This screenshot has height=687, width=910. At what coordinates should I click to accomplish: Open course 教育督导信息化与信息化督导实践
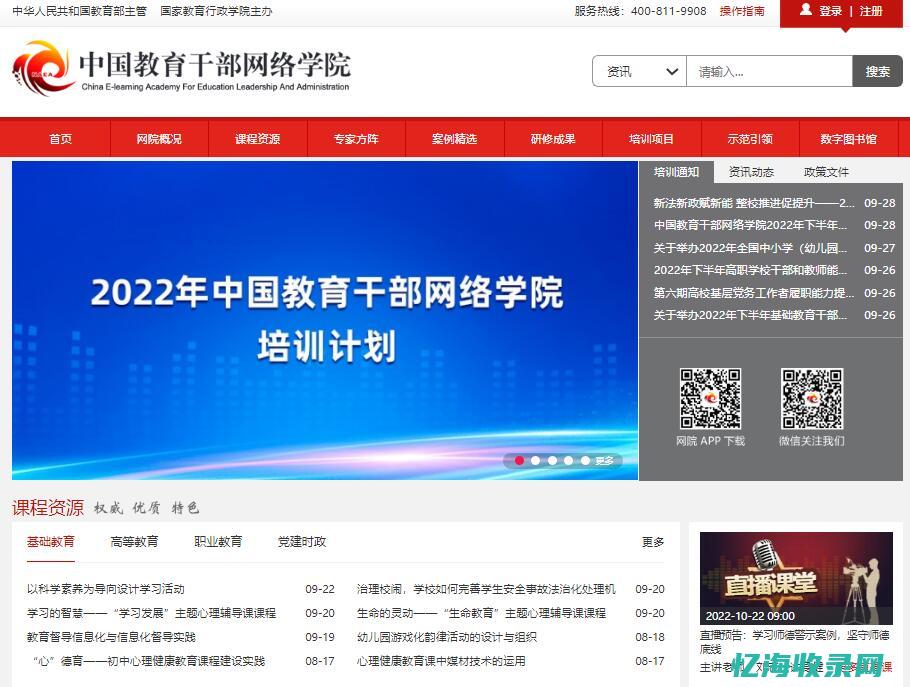click(111, 637)
